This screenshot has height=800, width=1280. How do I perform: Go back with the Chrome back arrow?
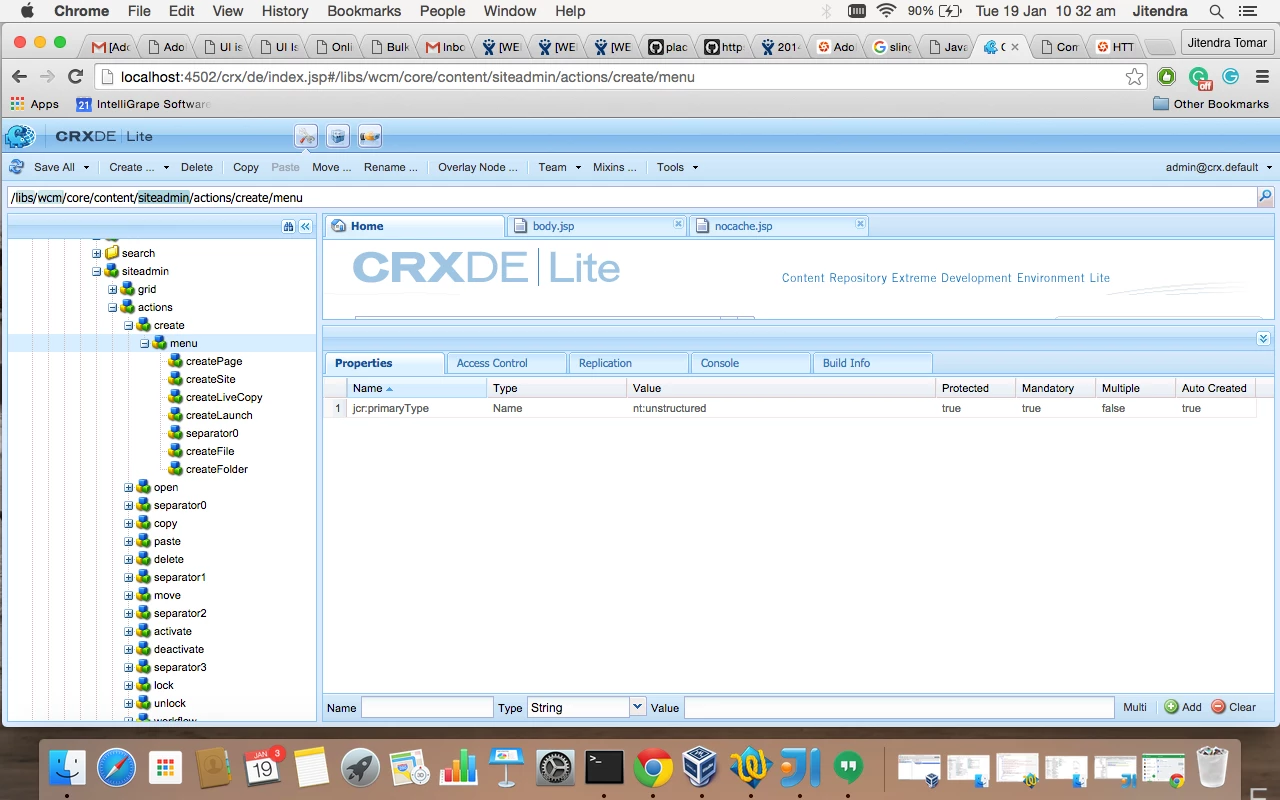pyautogui.click(x=19, y=77)
